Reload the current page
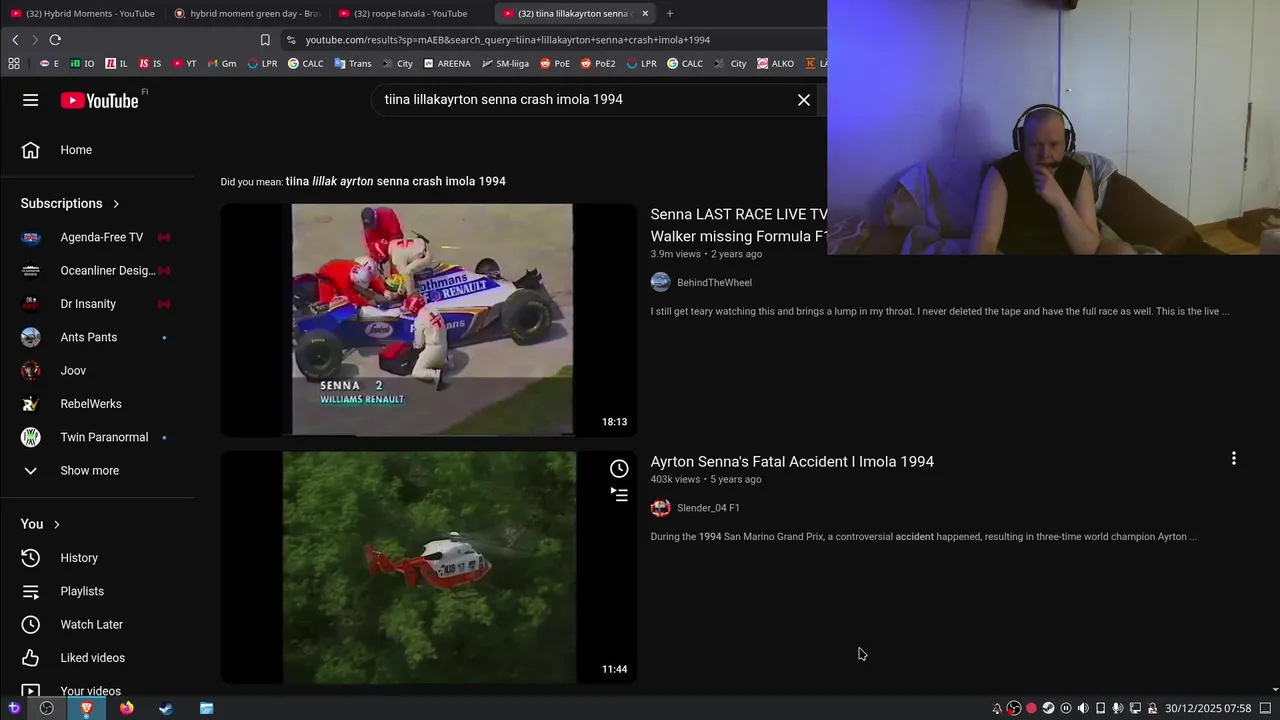1280x720 pixels. pyautogui.click(x=55, y=40)
